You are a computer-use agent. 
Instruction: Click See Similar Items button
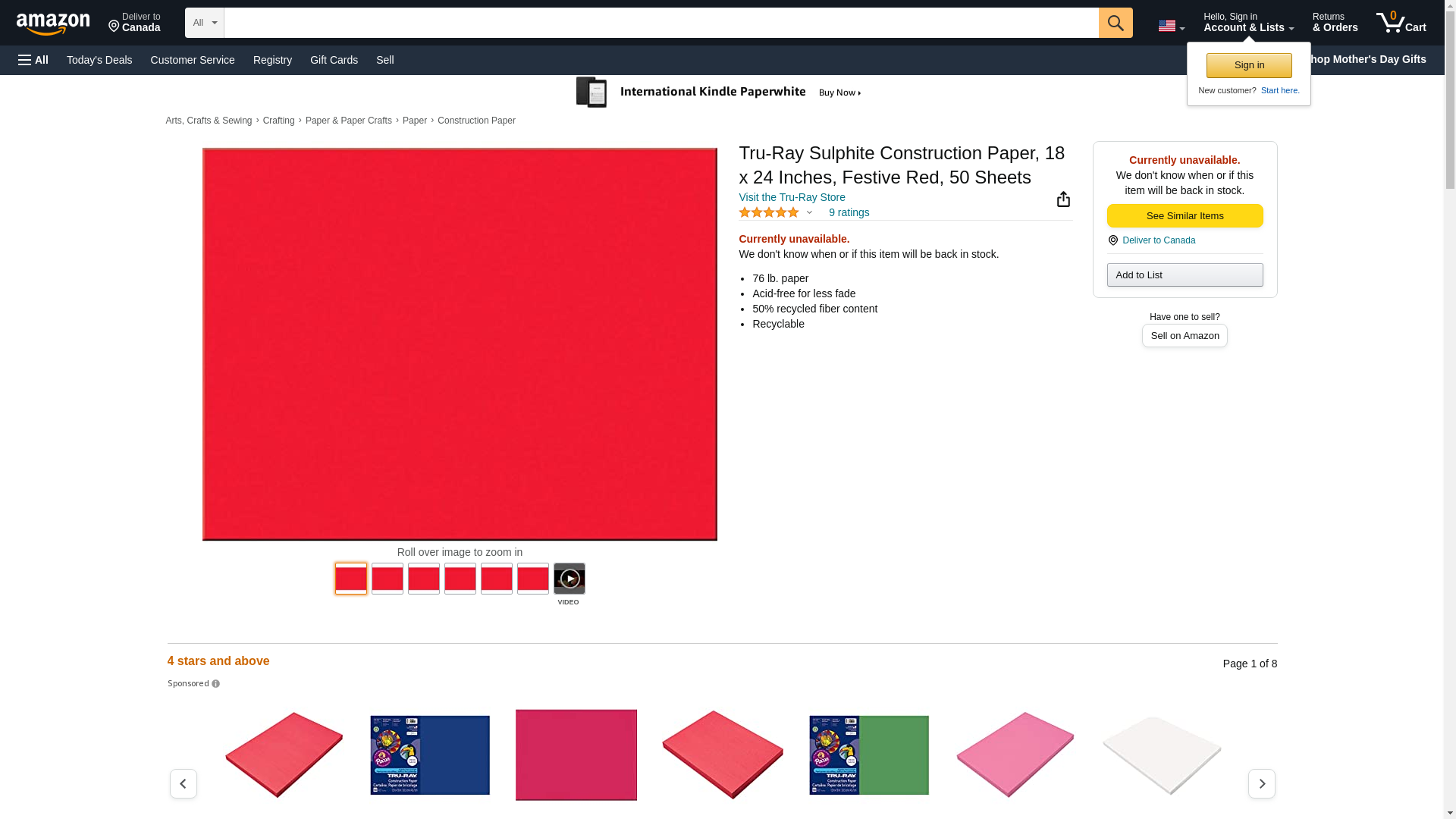coord(1185,216)
